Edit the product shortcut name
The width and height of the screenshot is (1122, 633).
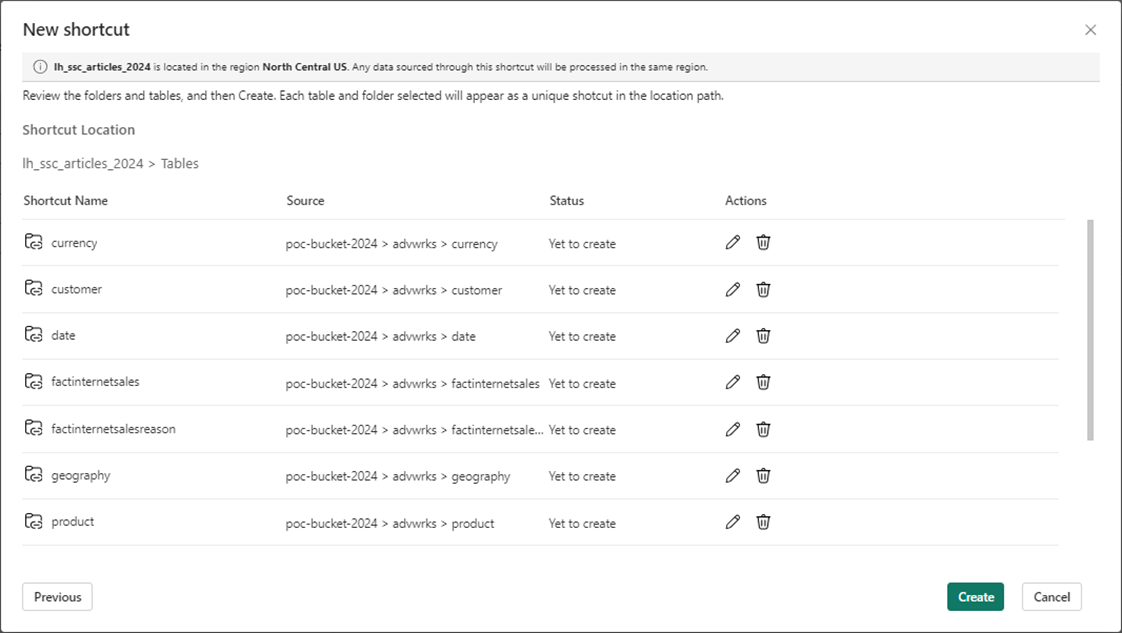point(733,522)
